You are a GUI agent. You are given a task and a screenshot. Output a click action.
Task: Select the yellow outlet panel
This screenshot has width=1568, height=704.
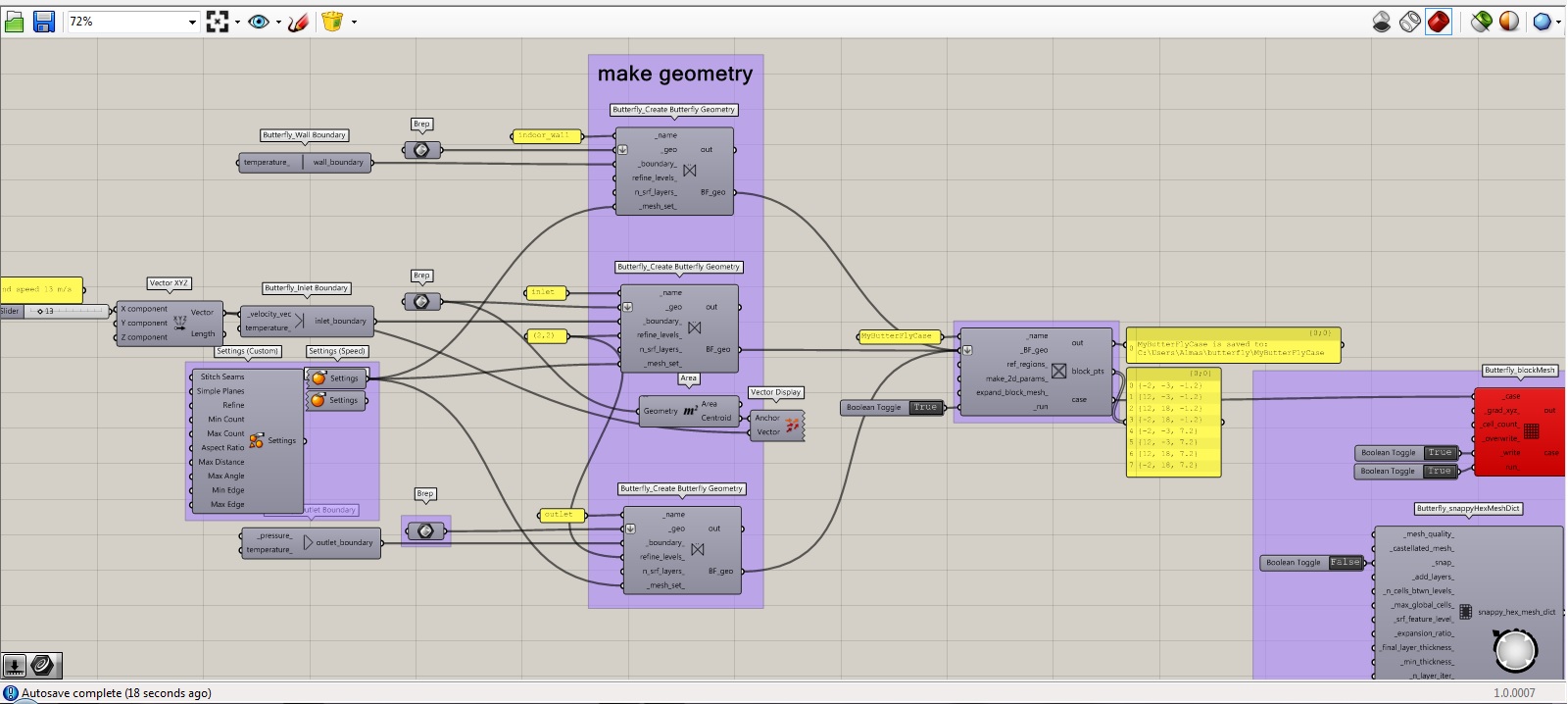pos(562,514)
